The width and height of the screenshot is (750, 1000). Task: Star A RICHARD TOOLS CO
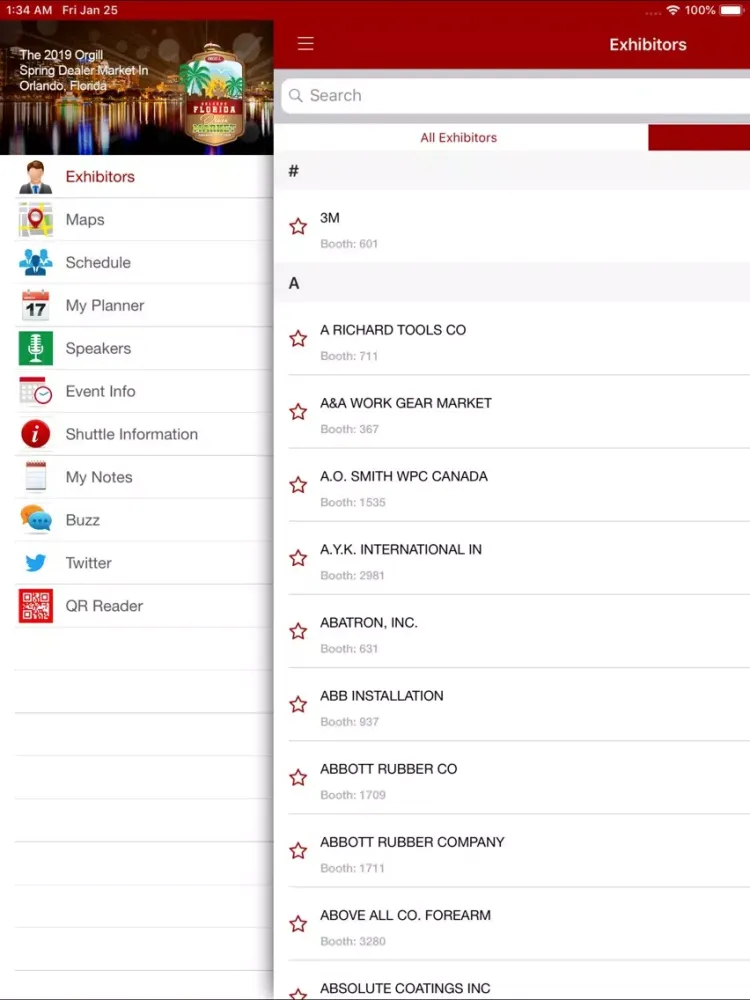298,338
